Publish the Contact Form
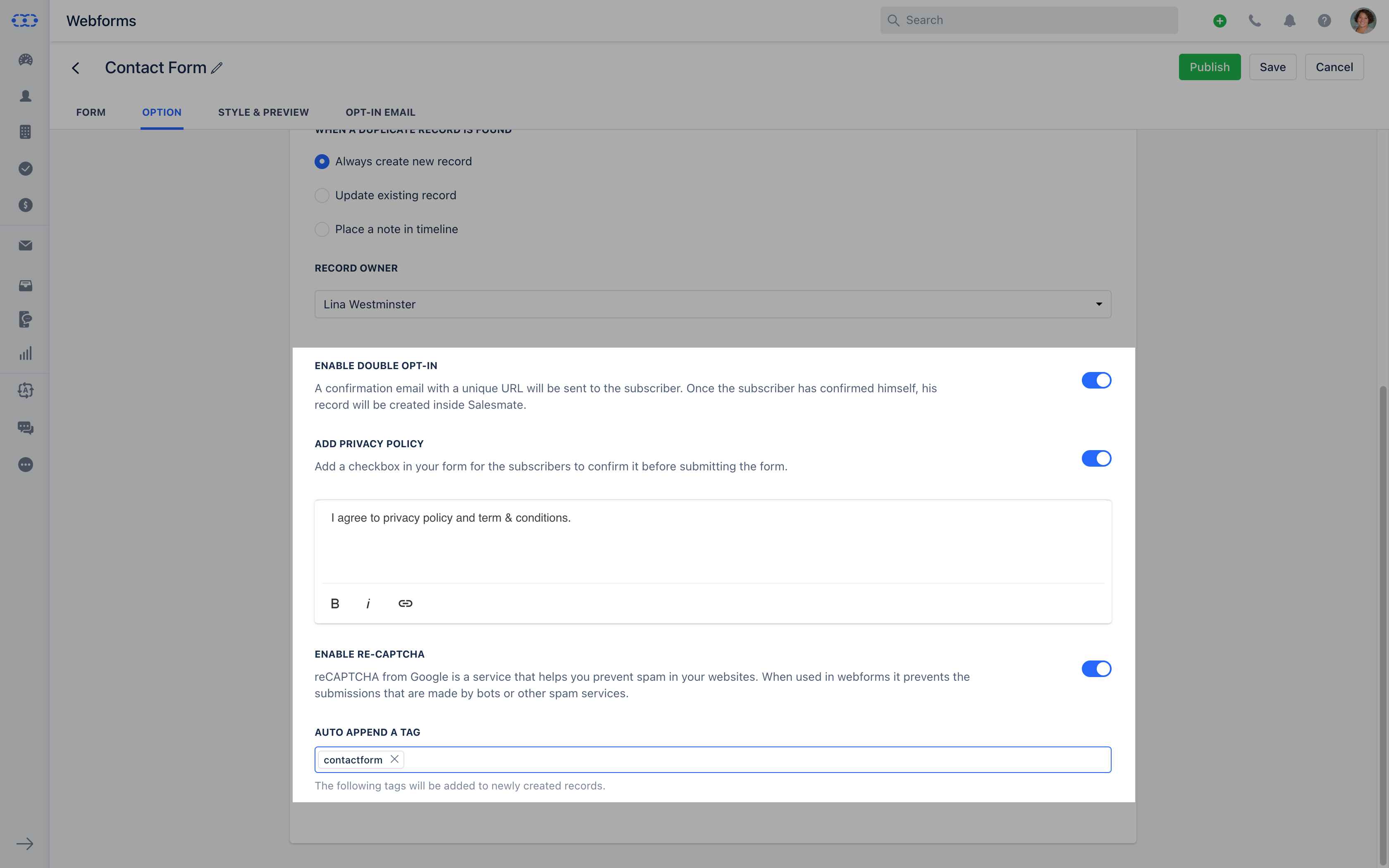This screenshot has height=868, width=1389. pos(1208,67)
